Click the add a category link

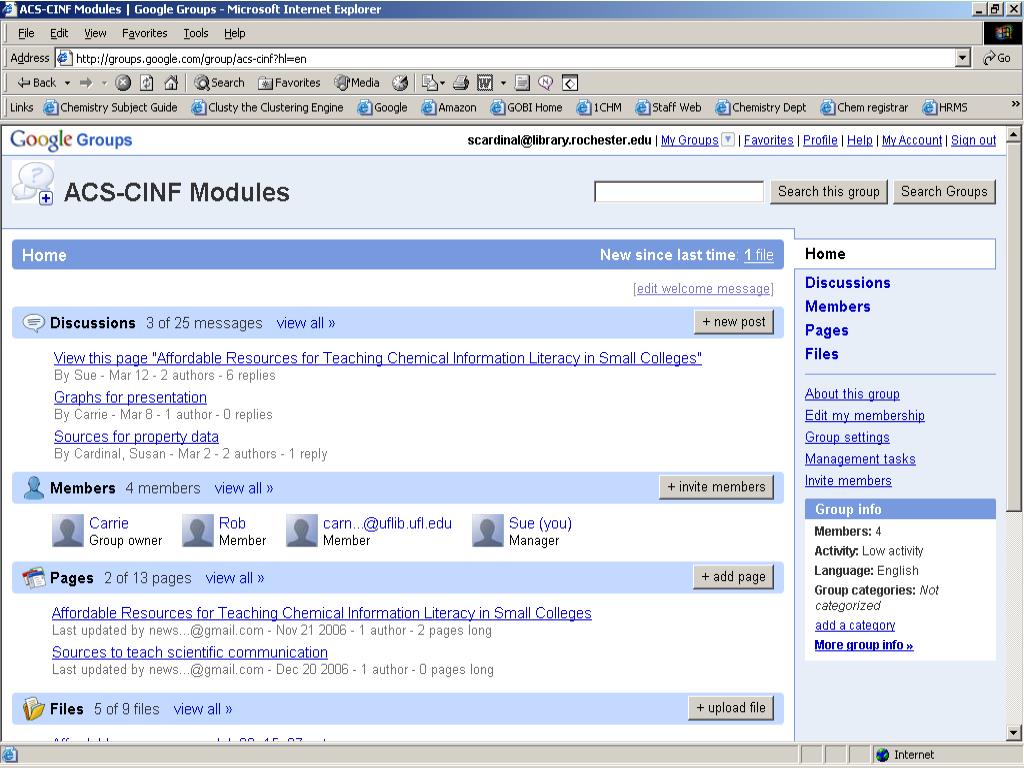click(x=855, y=626)
